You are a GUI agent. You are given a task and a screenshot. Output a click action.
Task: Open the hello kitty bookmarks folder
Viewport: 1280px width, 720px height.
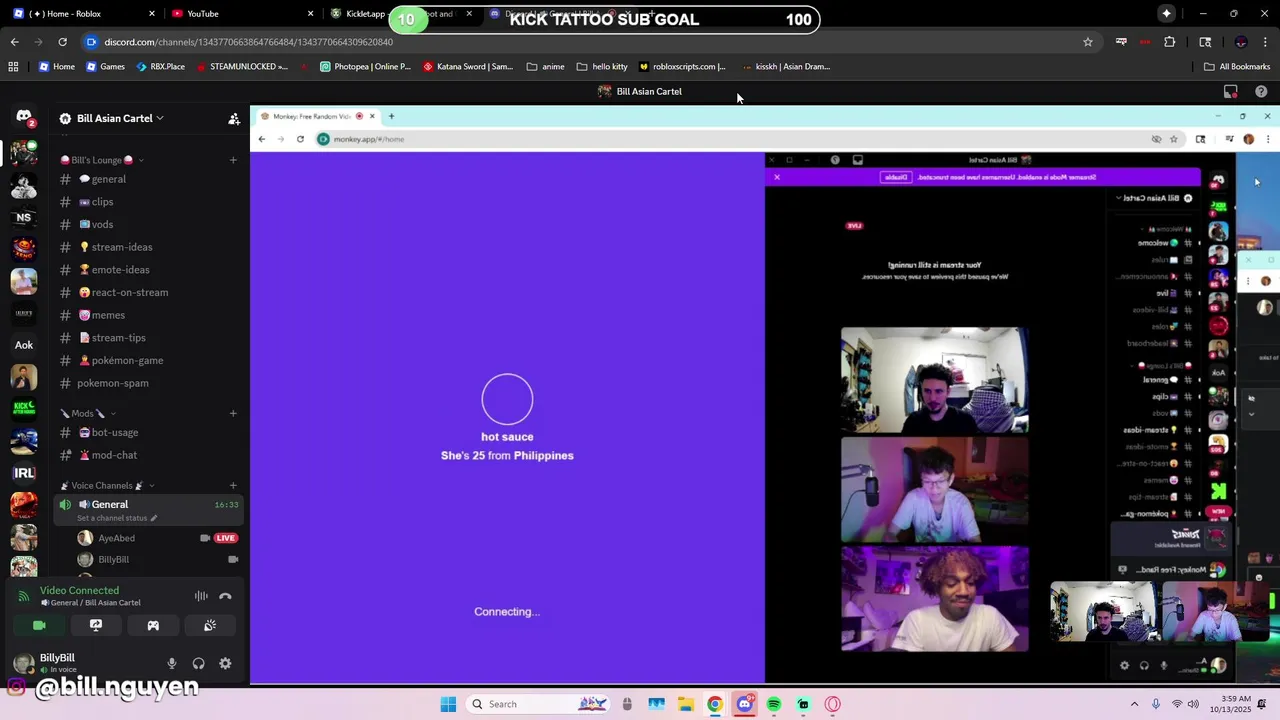601,67
